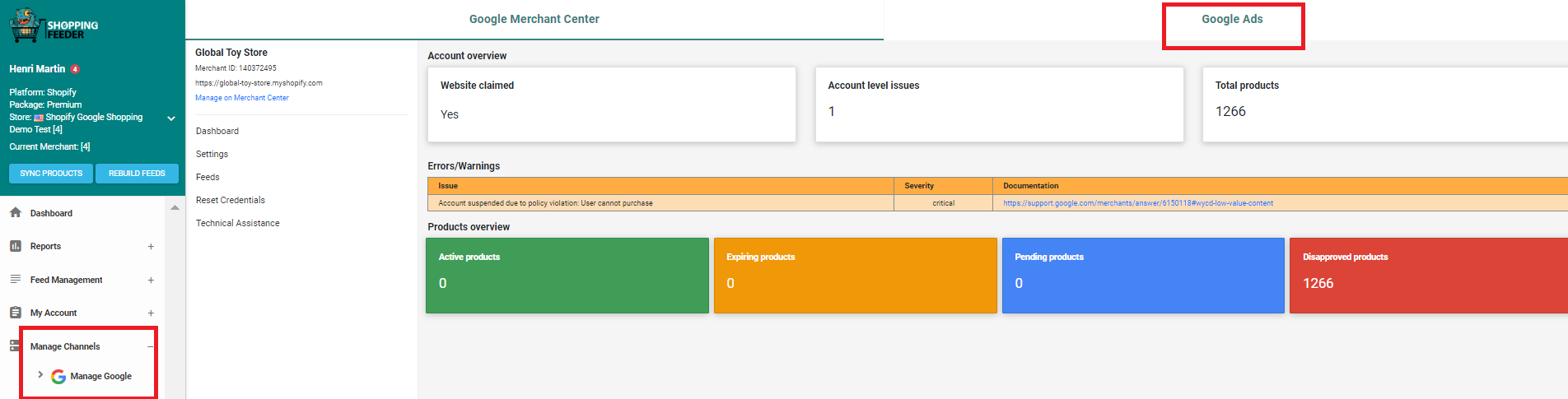This screenshot has height=399, width=1568.
Task: Click the Shopping Feeder logo
Action: [54, 26]
